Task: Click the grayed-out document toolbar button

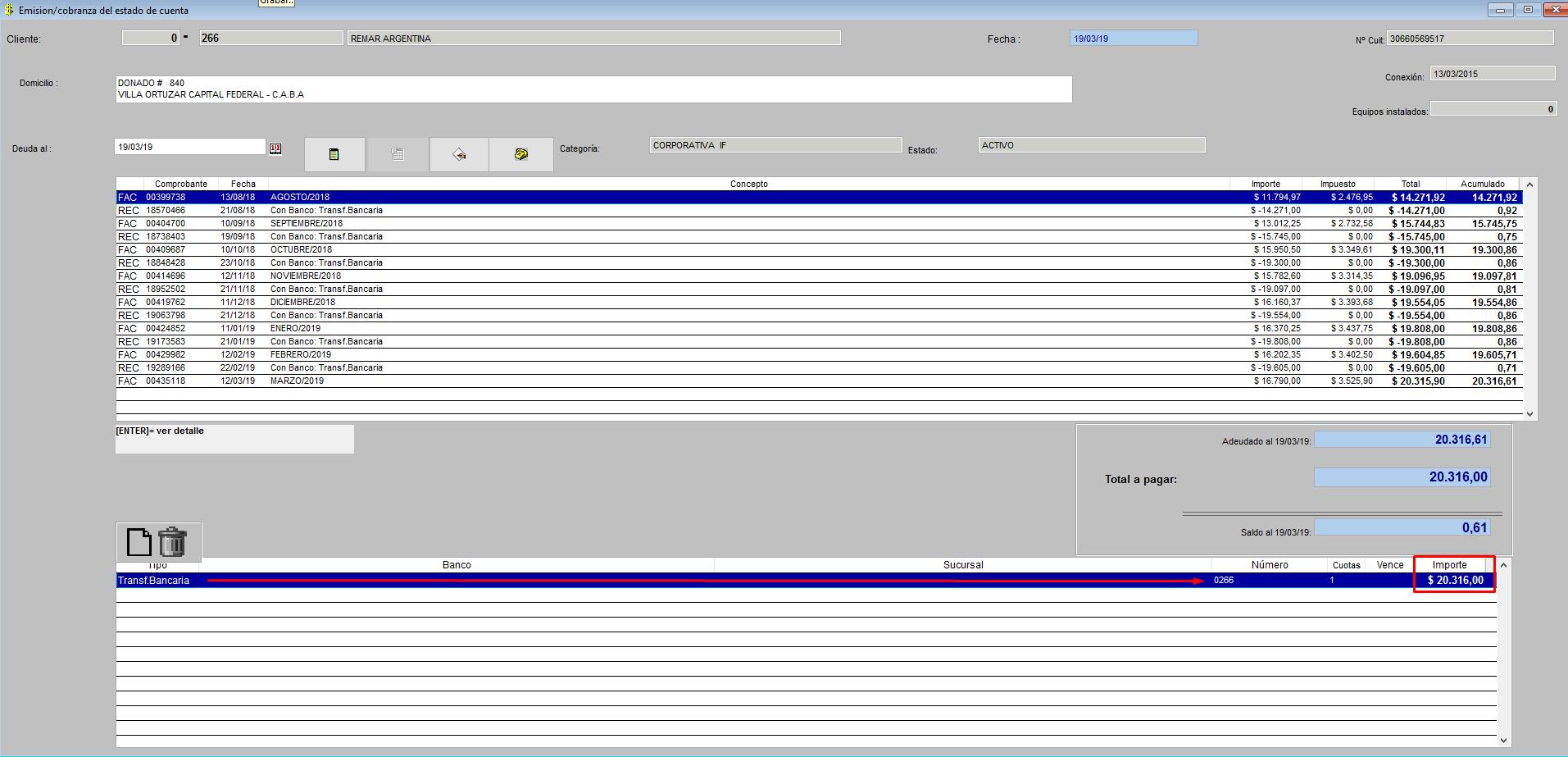Action: pyautogui.click(x=398, y=154)
